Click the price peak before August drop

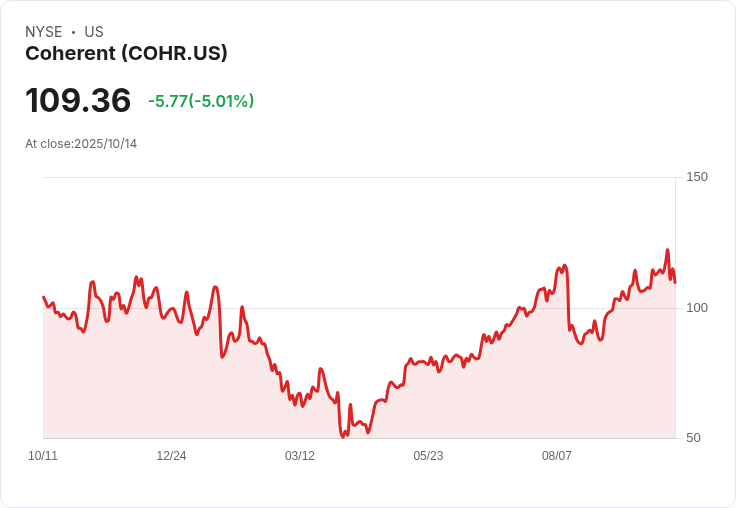point(565,266)
